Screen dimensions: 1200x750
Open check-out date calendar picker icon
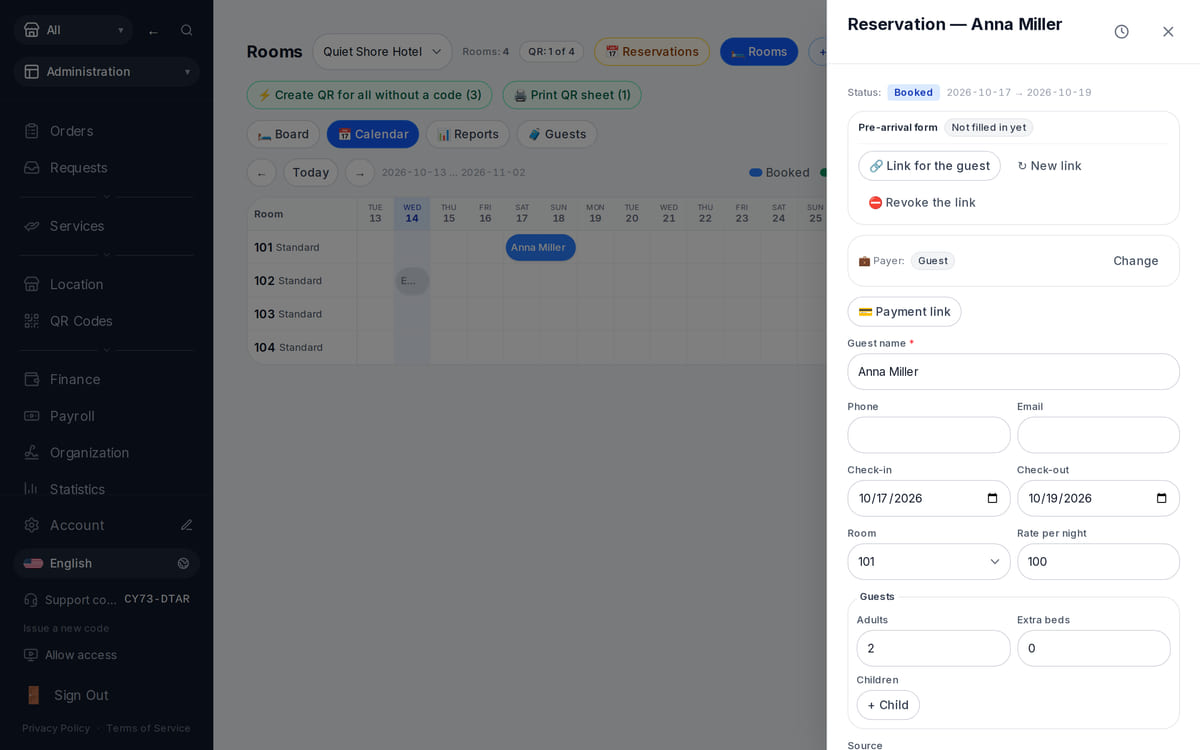tap(1161, 498)
